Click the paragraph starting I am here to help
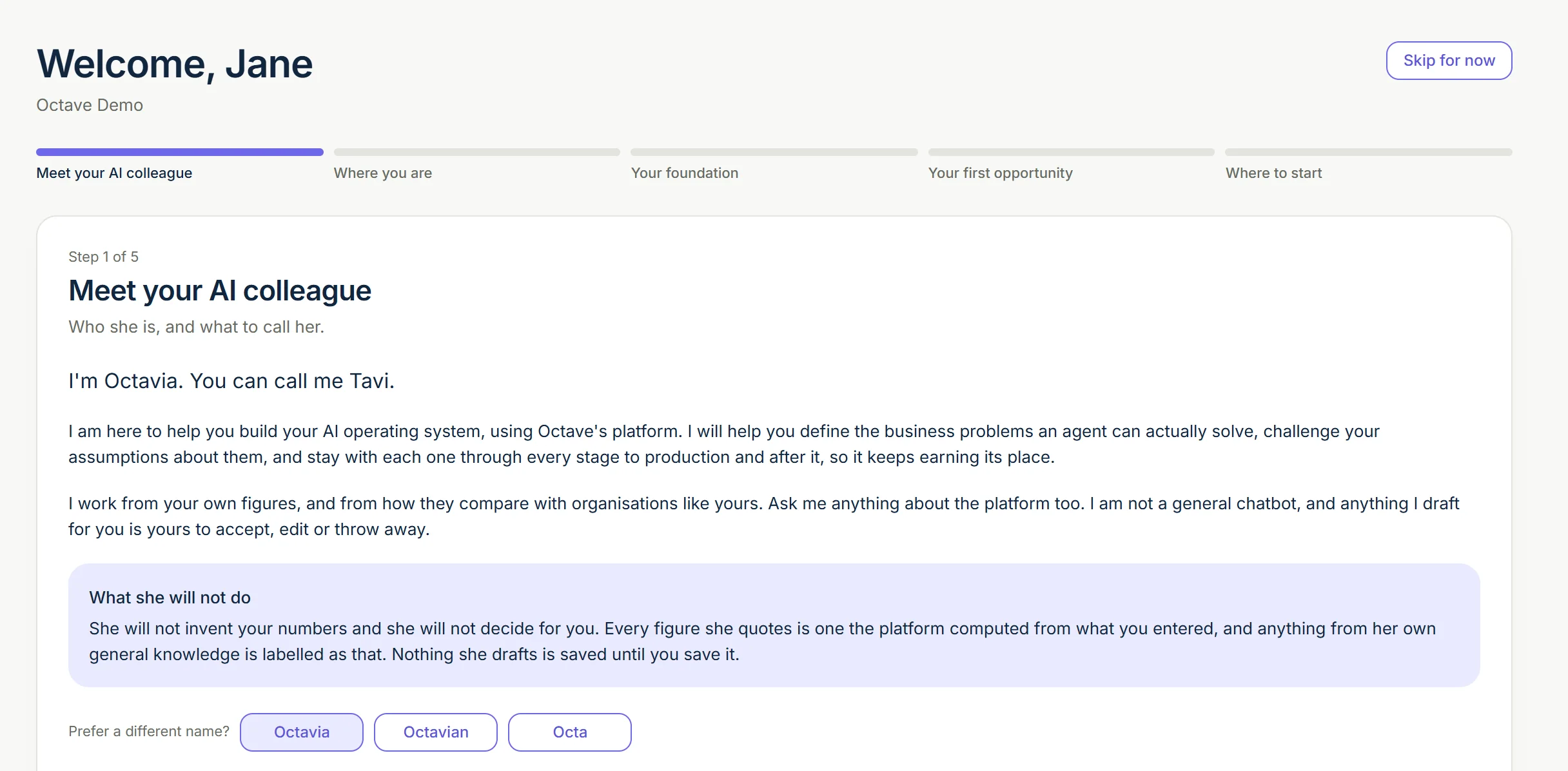This screenshot has width=1568, height=771. pos(724,444)
